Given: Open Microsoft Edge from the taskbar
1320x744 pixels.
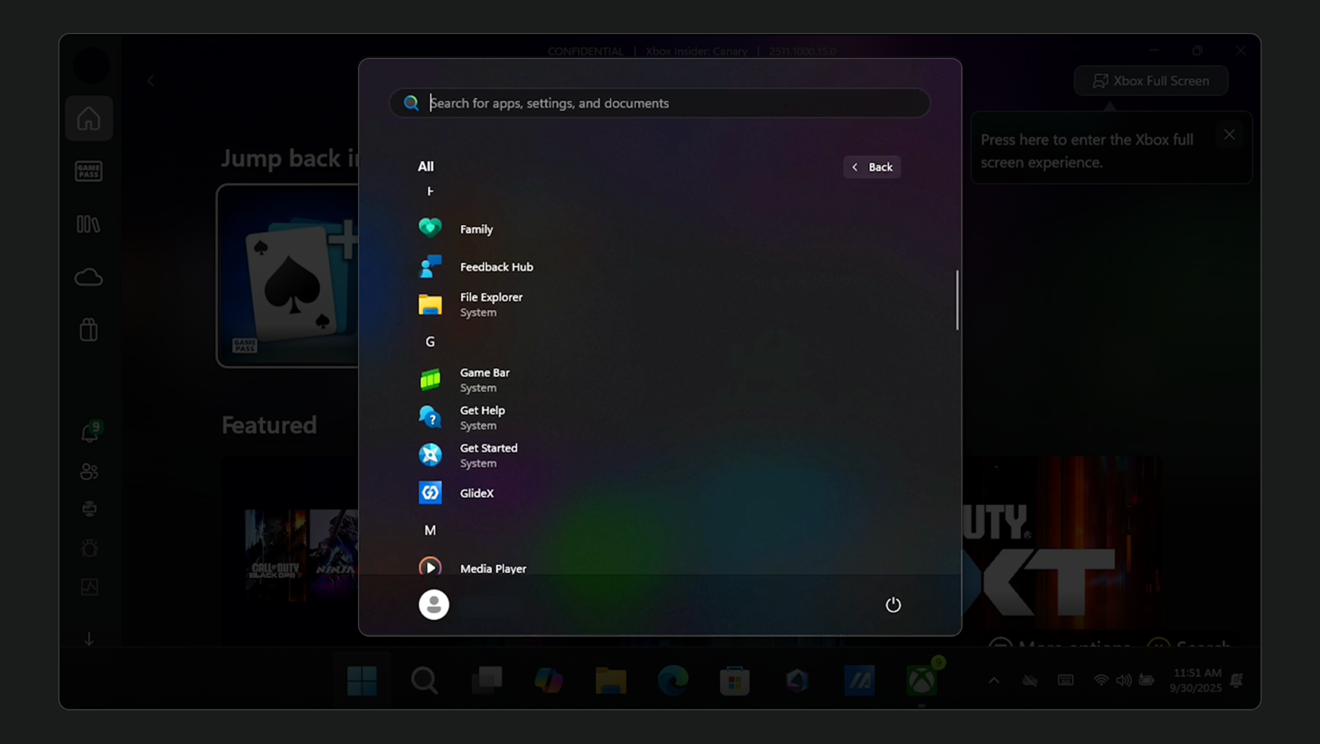Looking at the screenshot, I should tap(673, 680).
